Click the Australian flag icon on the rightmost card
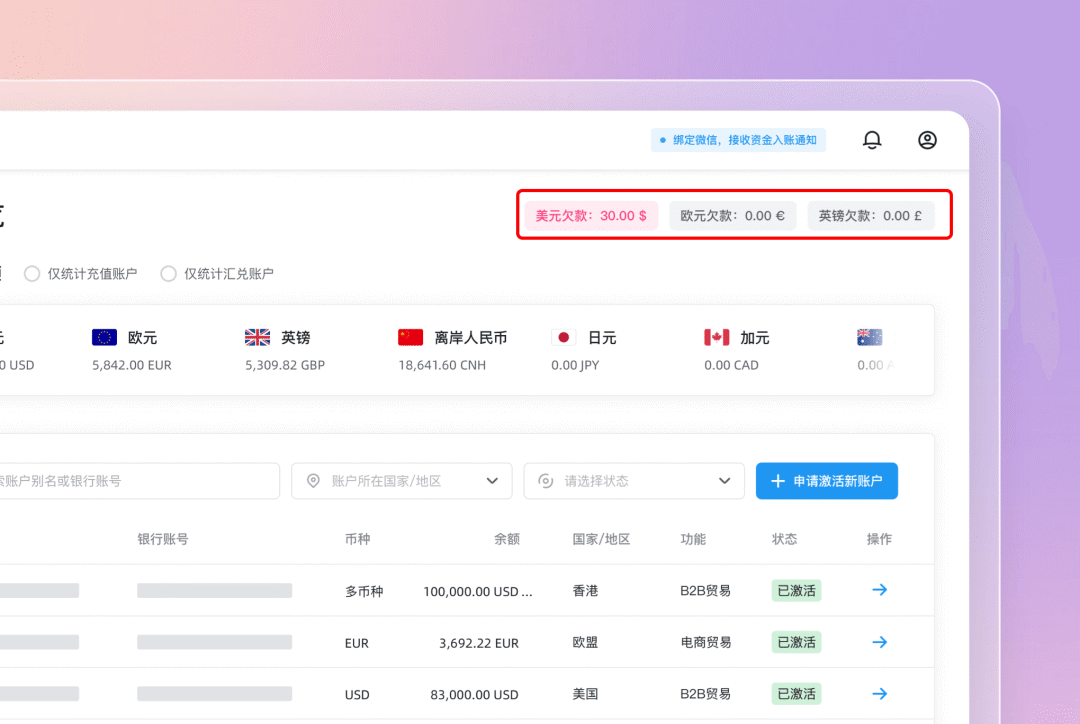1080x724 pixels. [869, 337]
